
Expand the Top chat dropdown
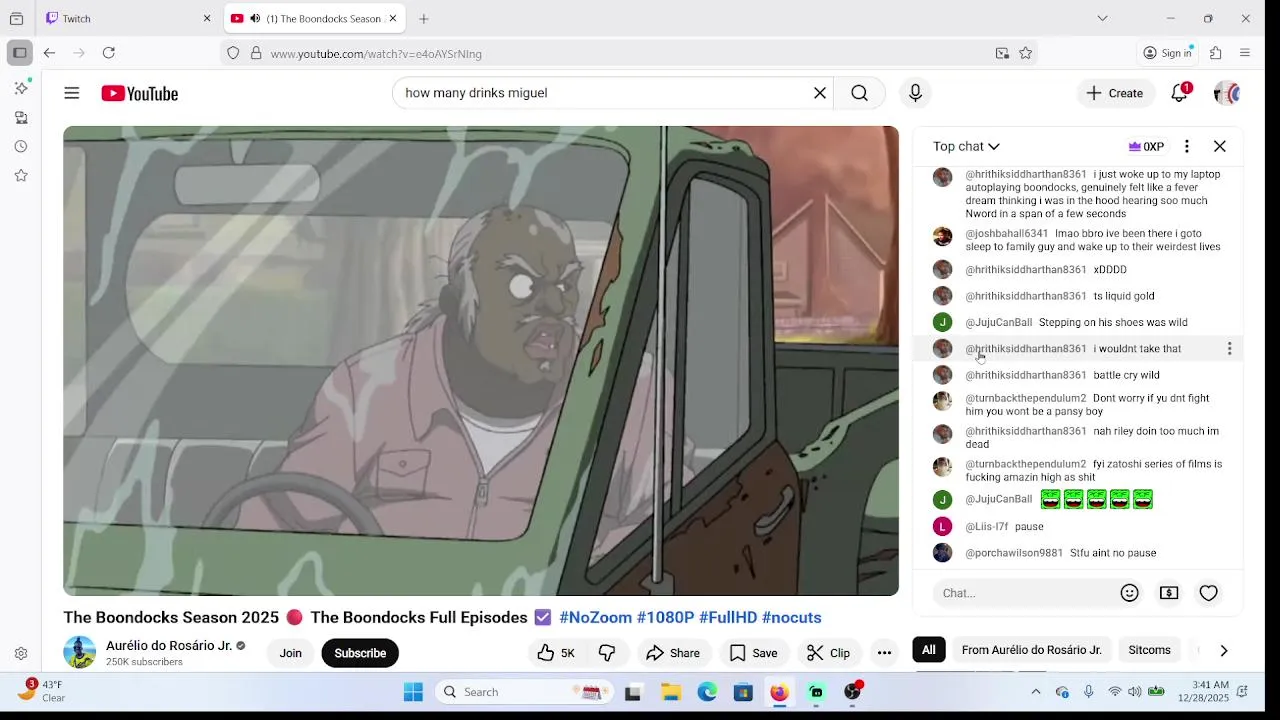pyautogui.click(x=966, y=146)
